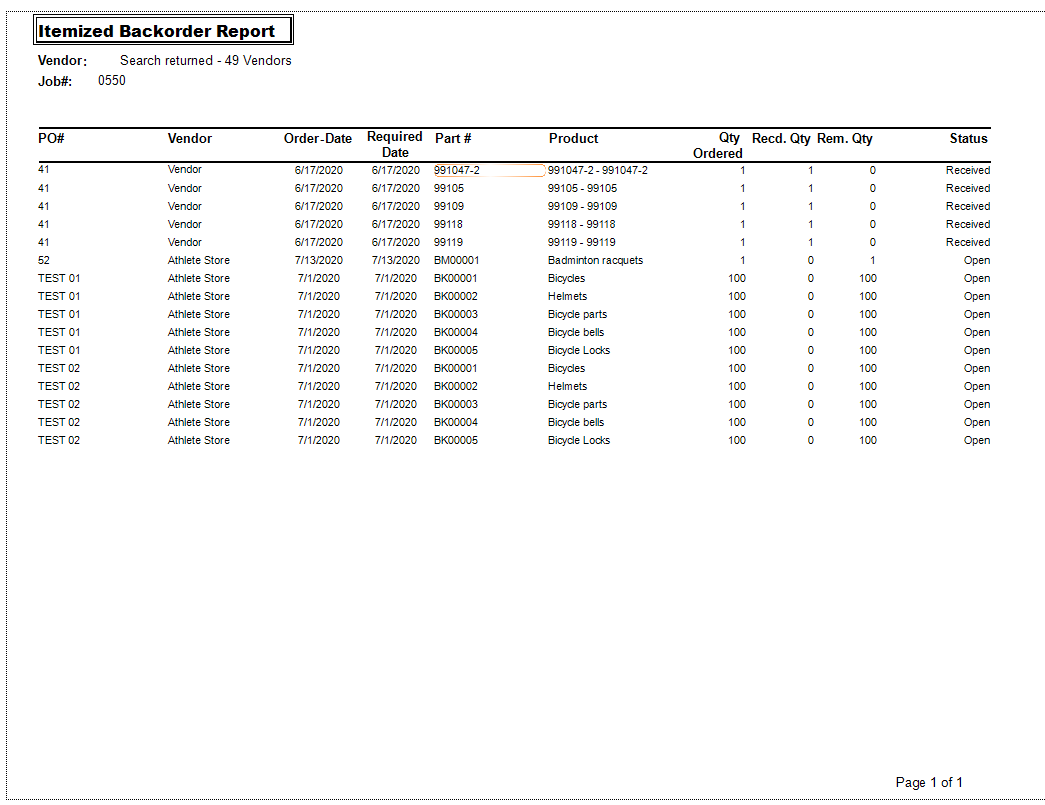Click the 99119 - 99119 product entry
1045x805 pixels.
click(x=581, y=242)
